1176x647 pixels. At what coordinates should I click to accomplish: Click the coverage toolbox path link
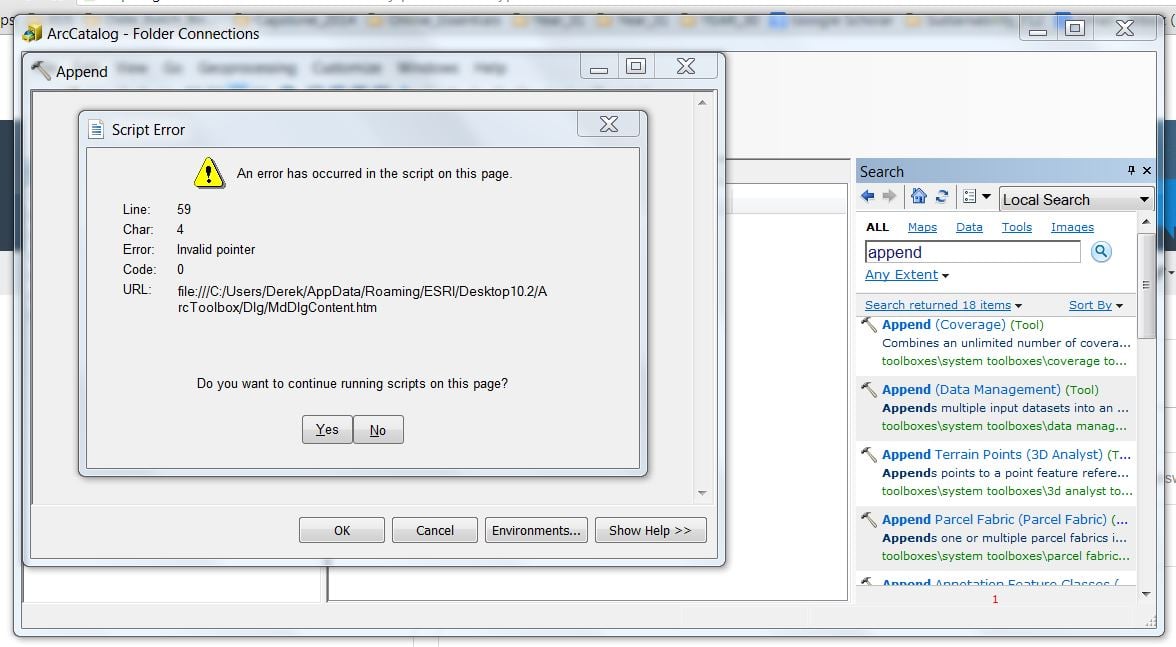[1004, 361]
